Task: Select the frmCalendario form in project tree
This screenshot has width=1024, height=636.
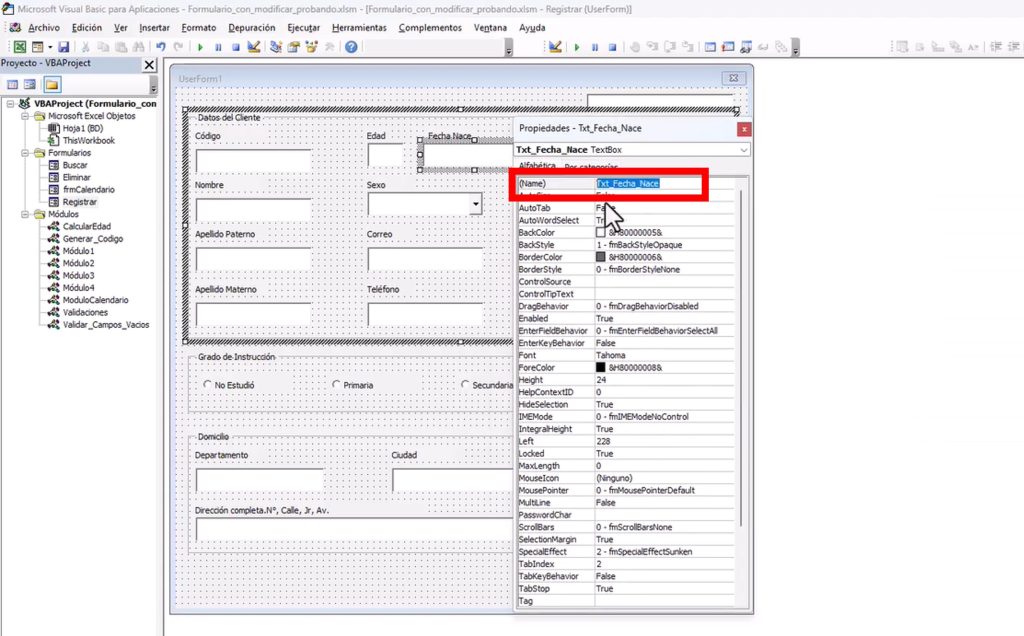Action: 88,189
